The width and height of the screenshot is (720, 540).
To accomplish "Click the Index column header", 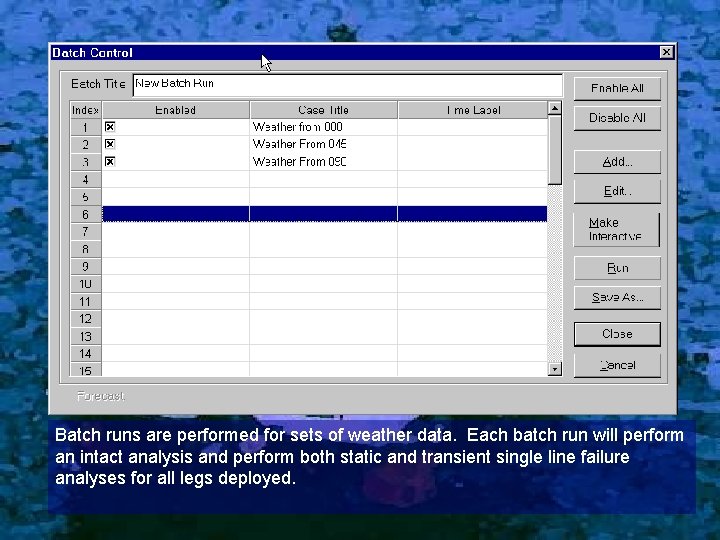I will 85,110.
